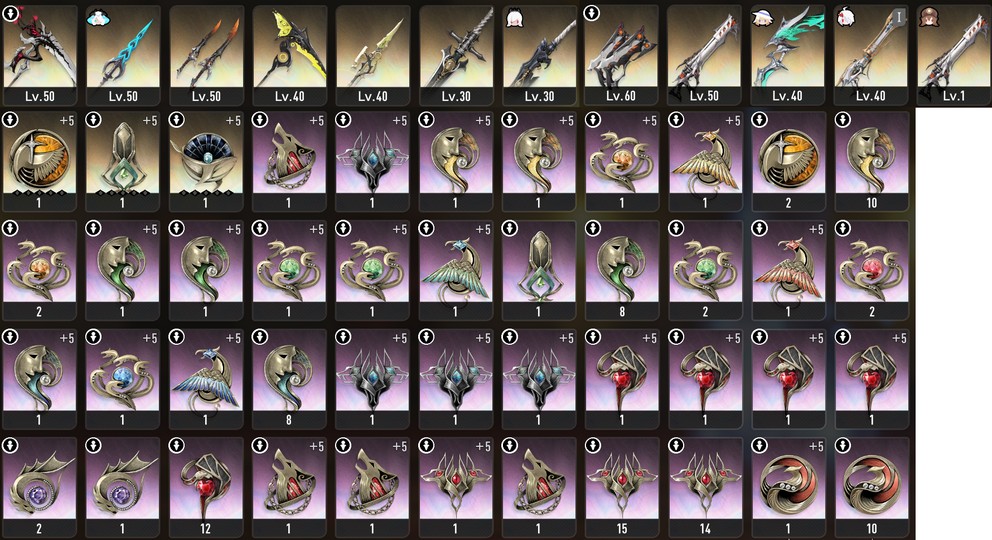Screen dimensions: 992x540
Task: Pick the golden bird +5 accessory
Action: (x=705, y=161)
